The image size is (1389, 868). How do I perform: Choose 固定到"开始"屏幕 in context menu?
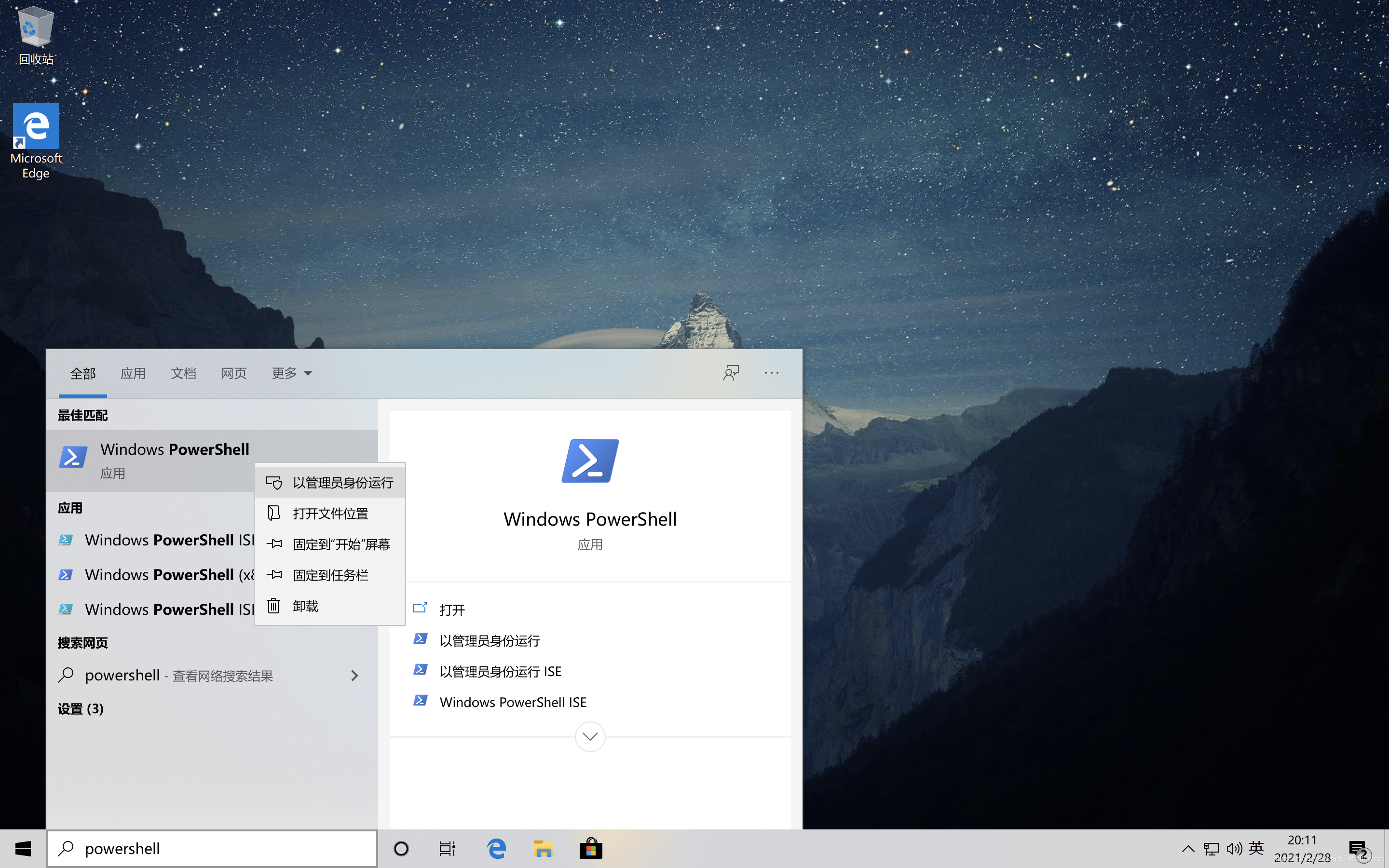click(330, 544)
